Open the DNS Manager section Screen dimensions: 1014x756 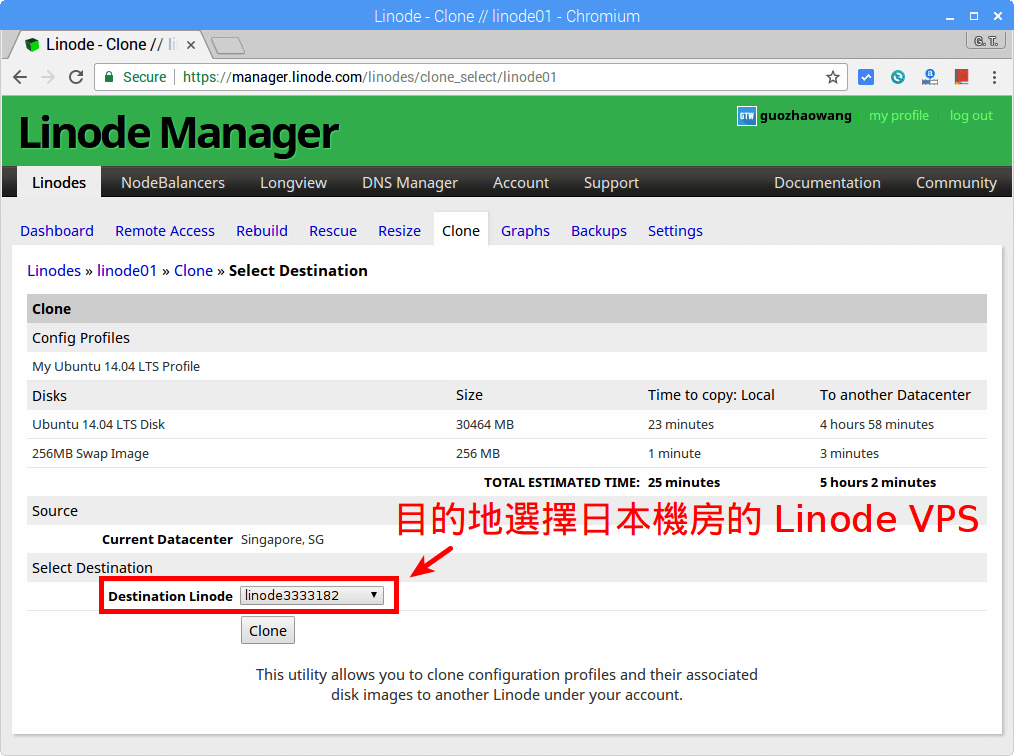(409, 182)
